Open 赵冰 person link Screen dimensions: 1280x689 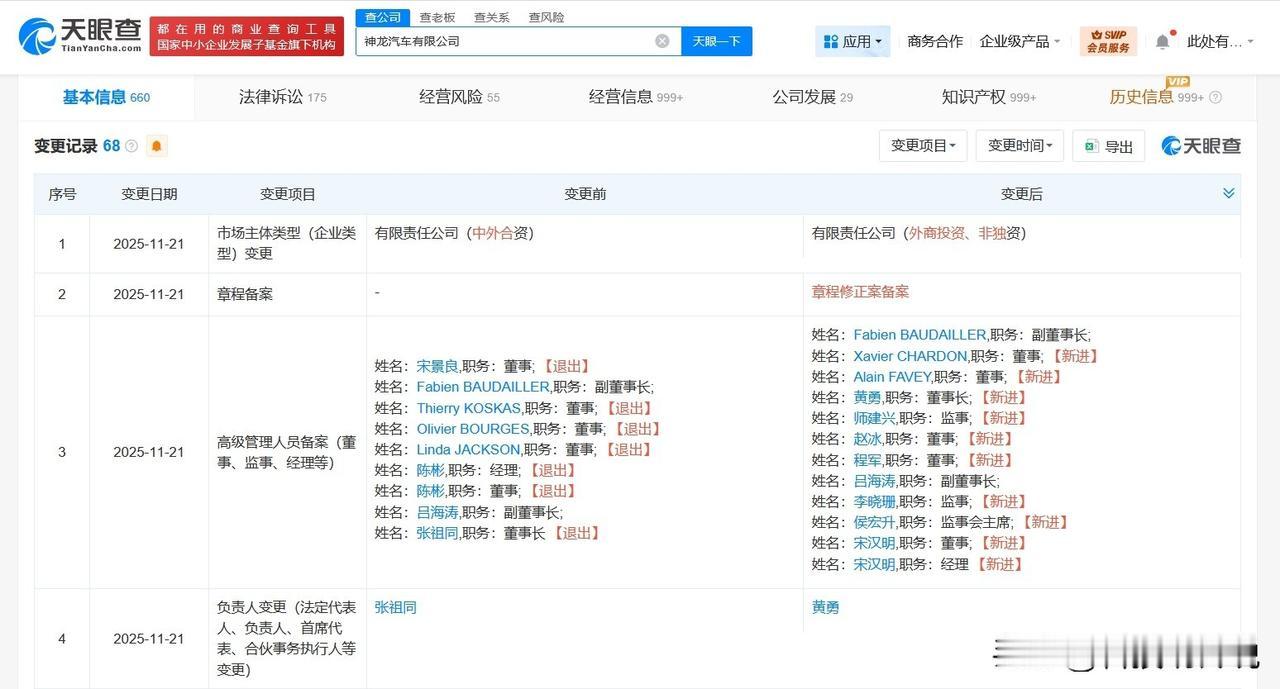tap(868, 439)
